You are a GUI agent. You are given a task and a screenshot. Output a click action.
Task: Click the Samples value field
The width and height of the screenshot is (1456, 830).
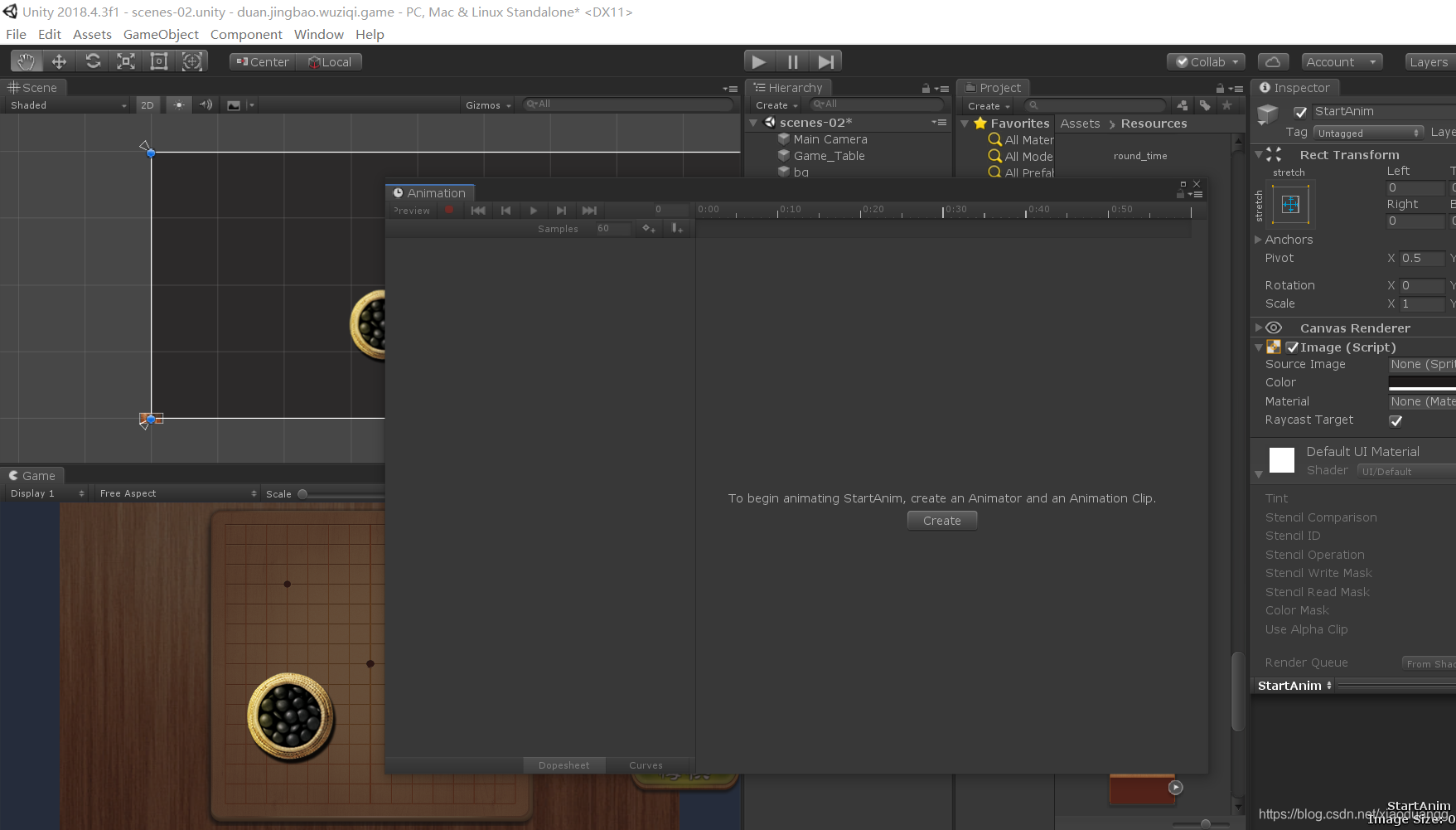pos(613,229)
